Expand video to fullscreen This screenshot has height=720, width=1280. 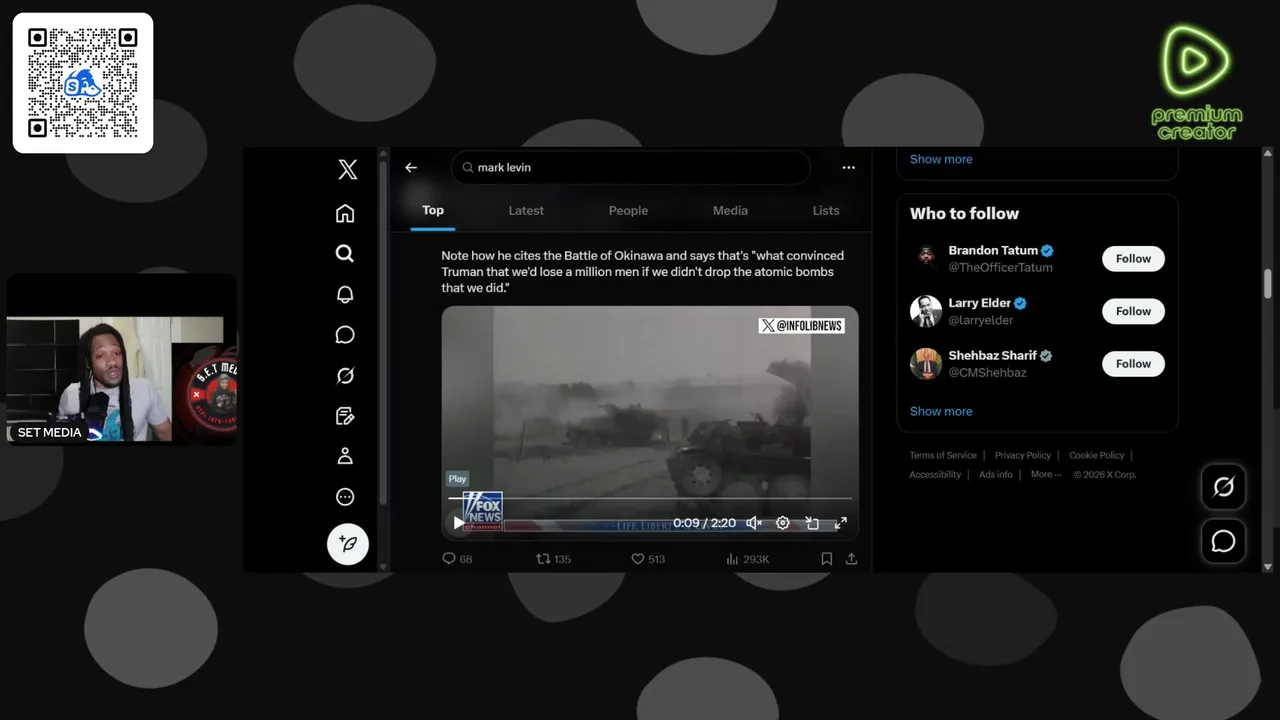click(x=841, y=523)
